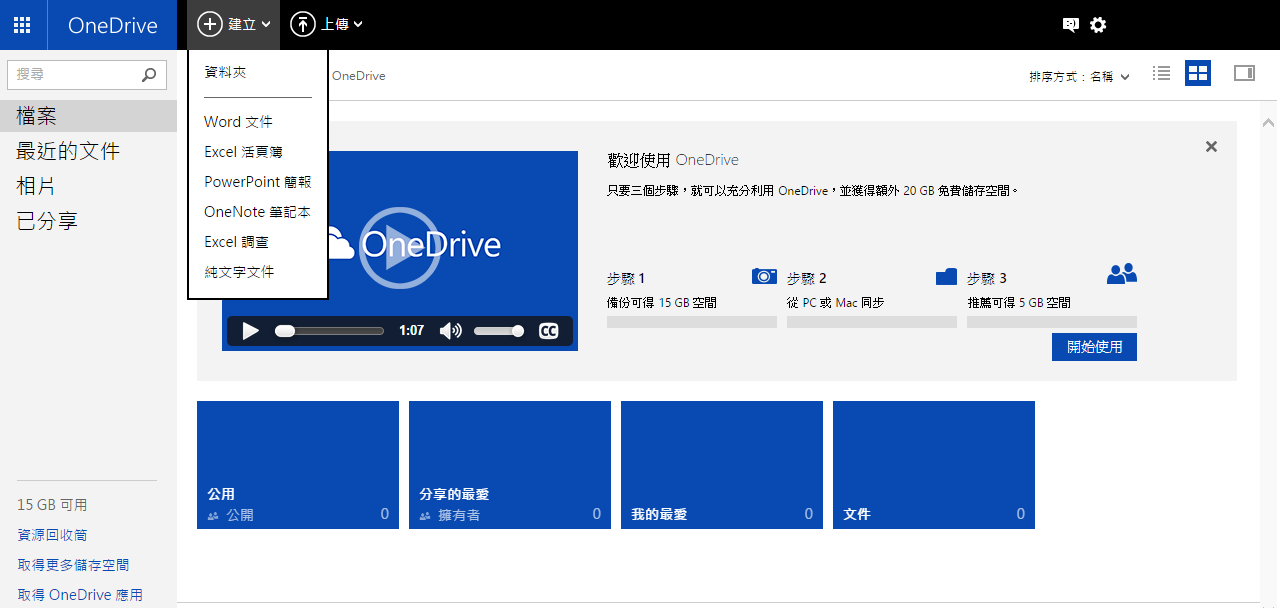Adjust the video volume slider
The image size is (1280, 608).
click(499, 331)
